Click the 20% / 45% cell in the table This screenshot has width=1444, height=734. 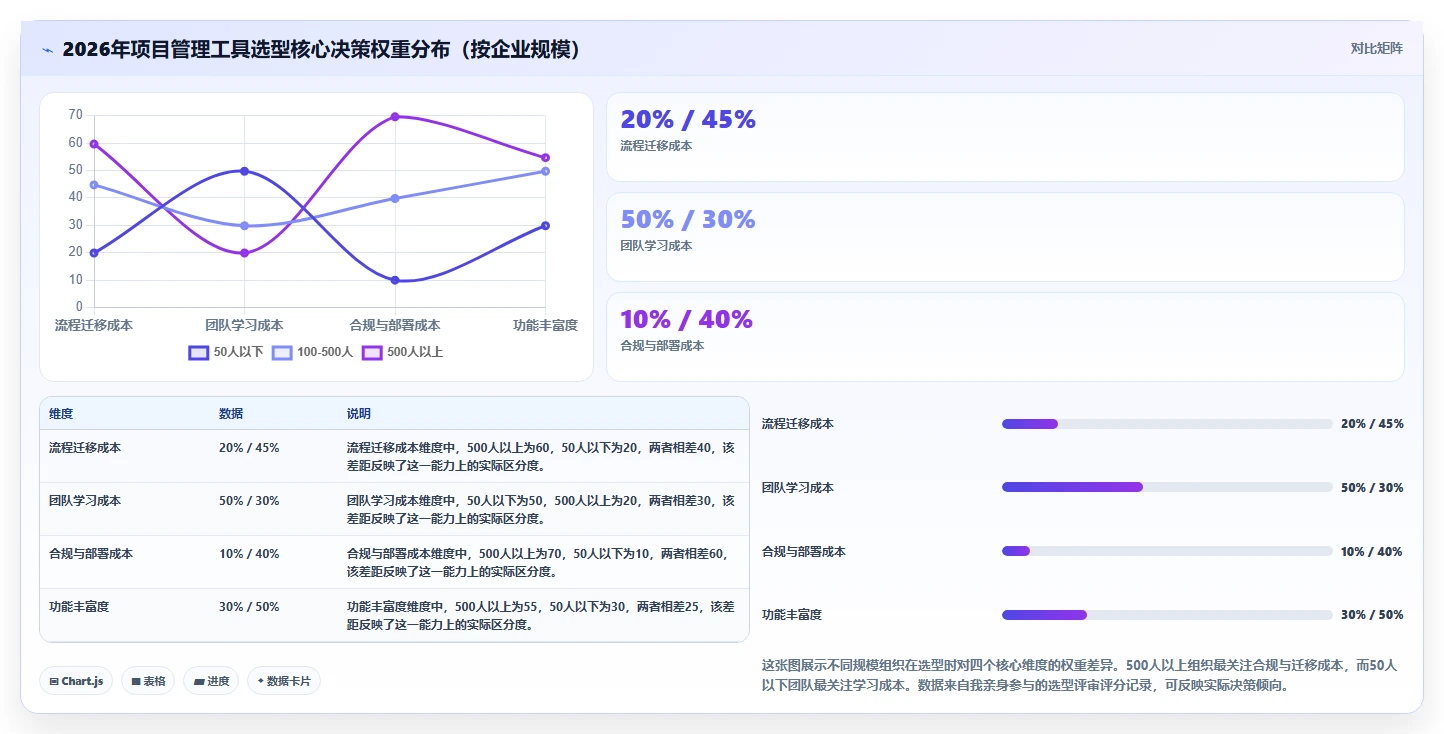tap(249, 448)
